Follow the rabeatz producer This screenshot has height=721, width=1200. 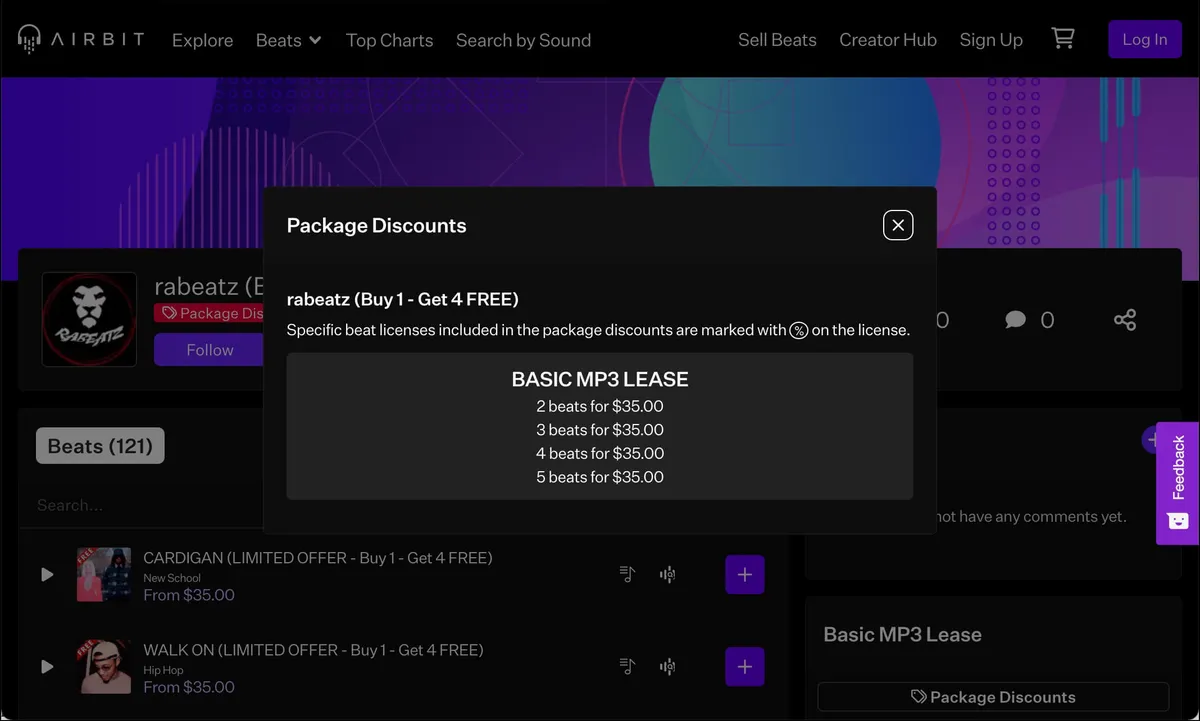coord(209,350)
